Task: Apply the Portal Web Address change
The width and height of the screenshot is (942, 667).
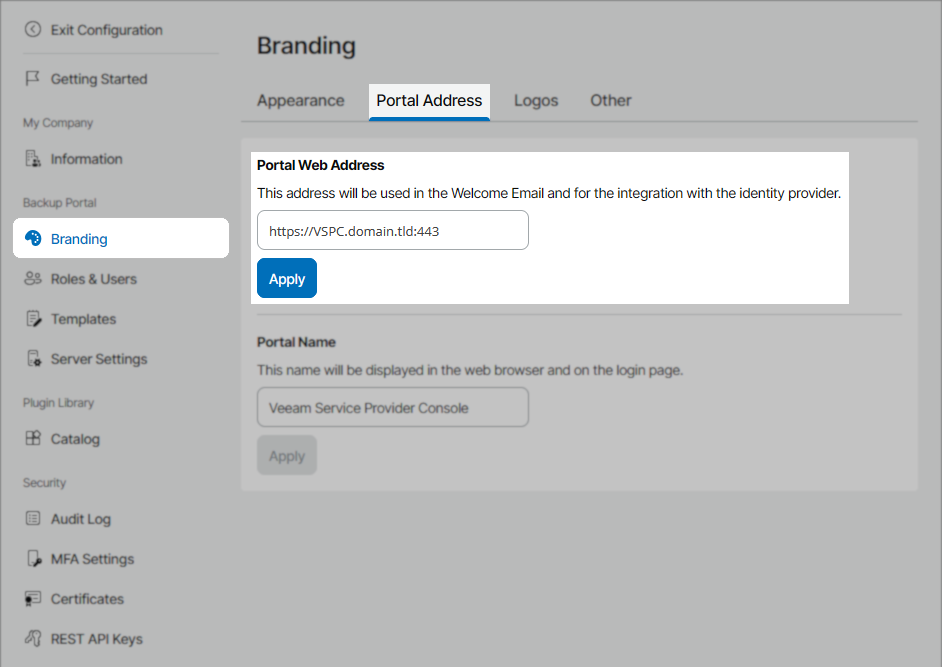Action: pyautogui.click(x=286, y=278)
